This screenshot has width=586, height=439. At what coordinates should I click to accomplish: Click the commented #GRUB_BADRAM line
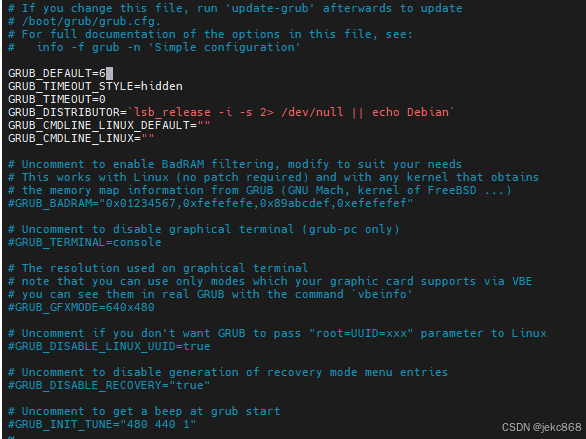pyautogui.click(x=210, y=203)
